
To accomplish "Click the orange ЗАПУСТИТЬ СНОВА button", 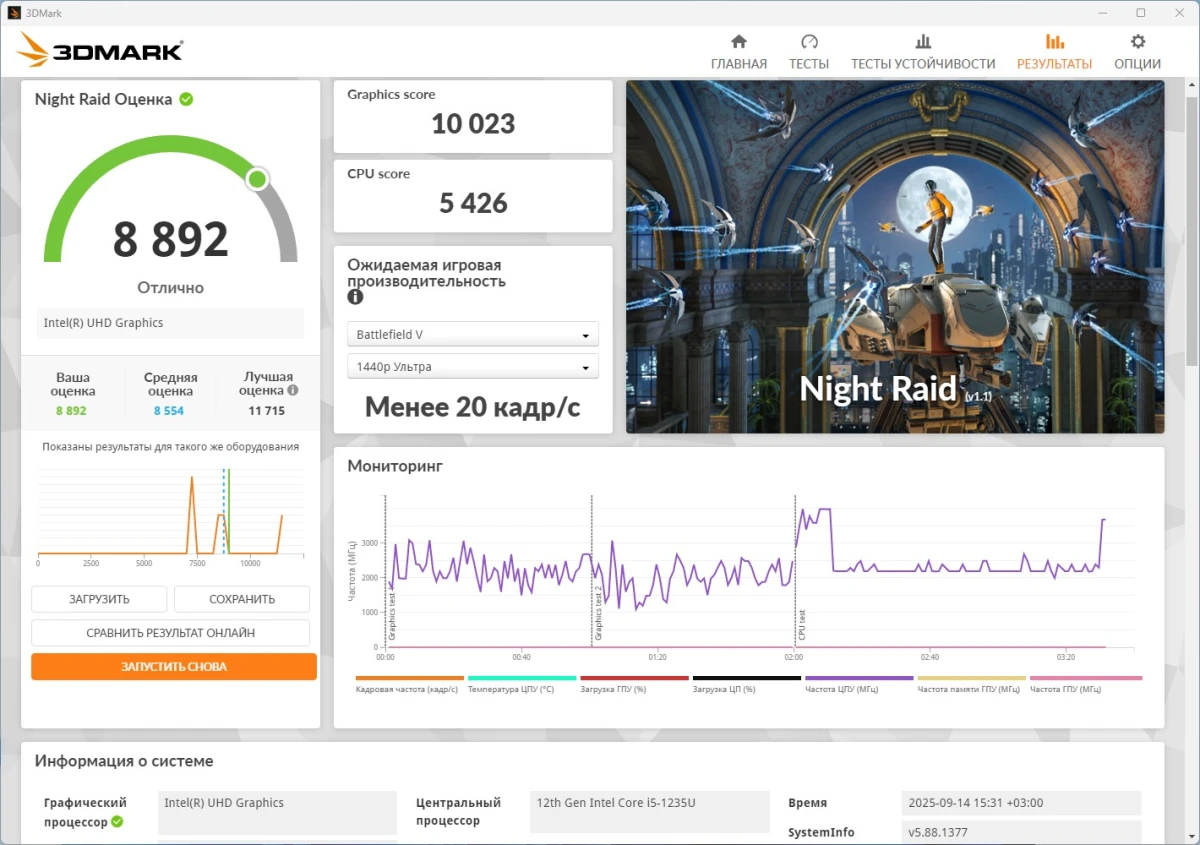I will (x=174, y=666).
